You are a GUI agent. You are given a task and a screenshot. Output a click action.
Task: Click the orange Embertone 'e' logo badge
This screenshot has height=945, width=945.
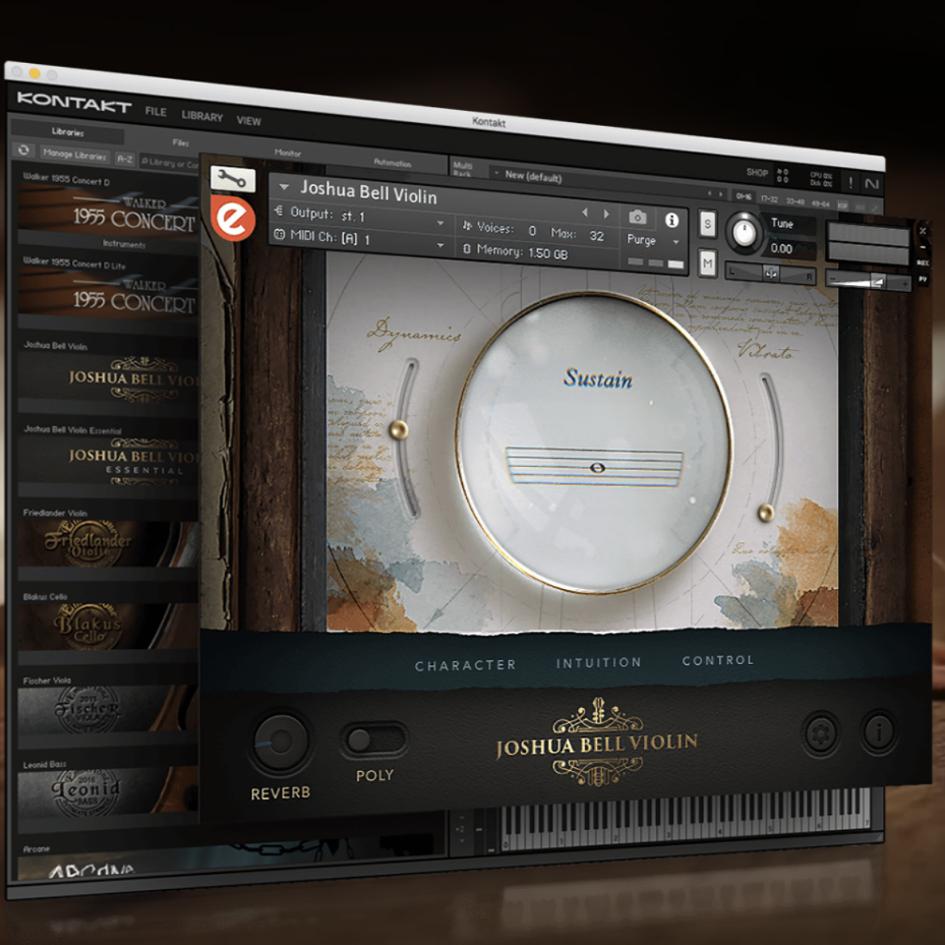[x=233, y=218]
